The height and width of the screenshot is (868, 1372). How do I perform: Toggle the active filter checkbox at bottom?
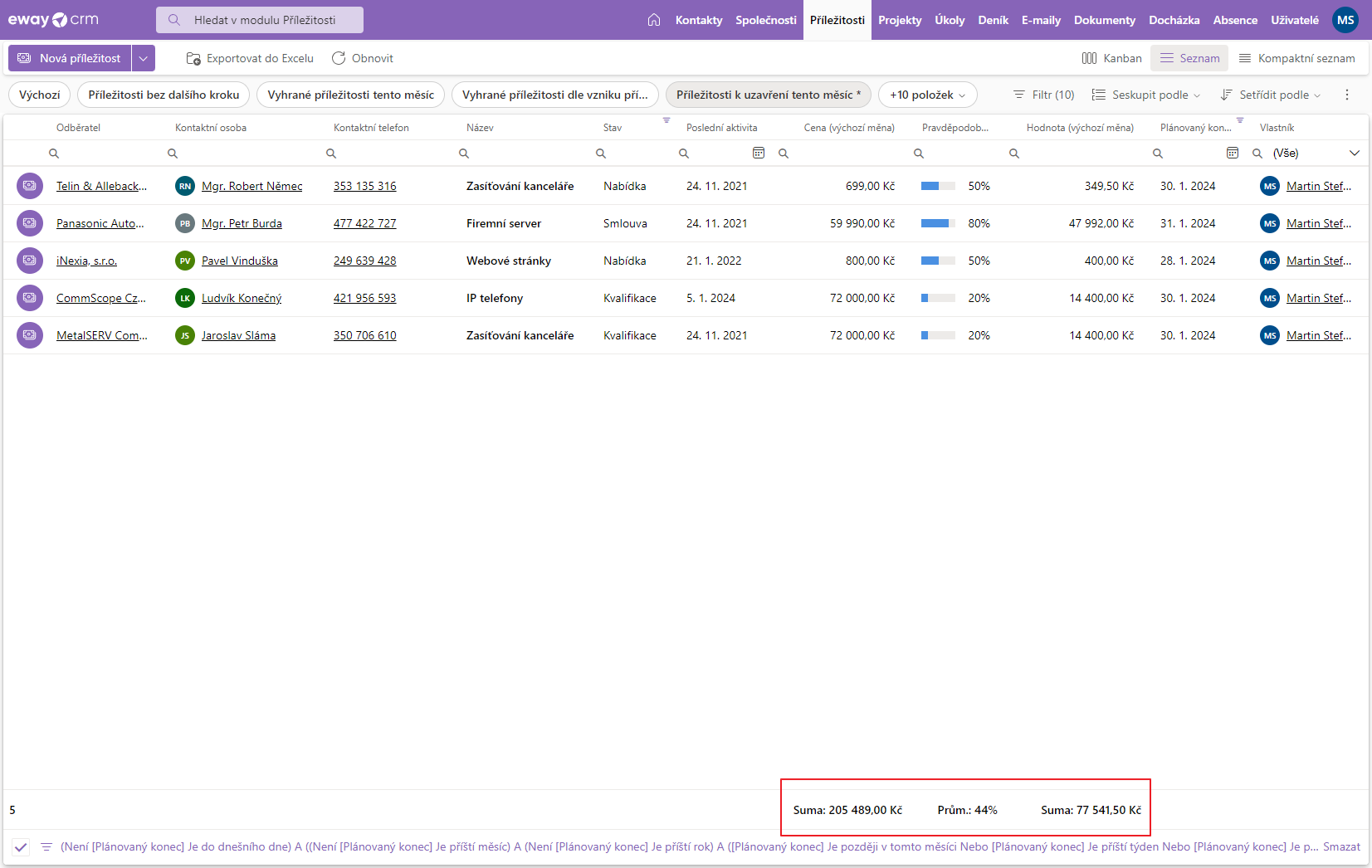click(21, 847)
